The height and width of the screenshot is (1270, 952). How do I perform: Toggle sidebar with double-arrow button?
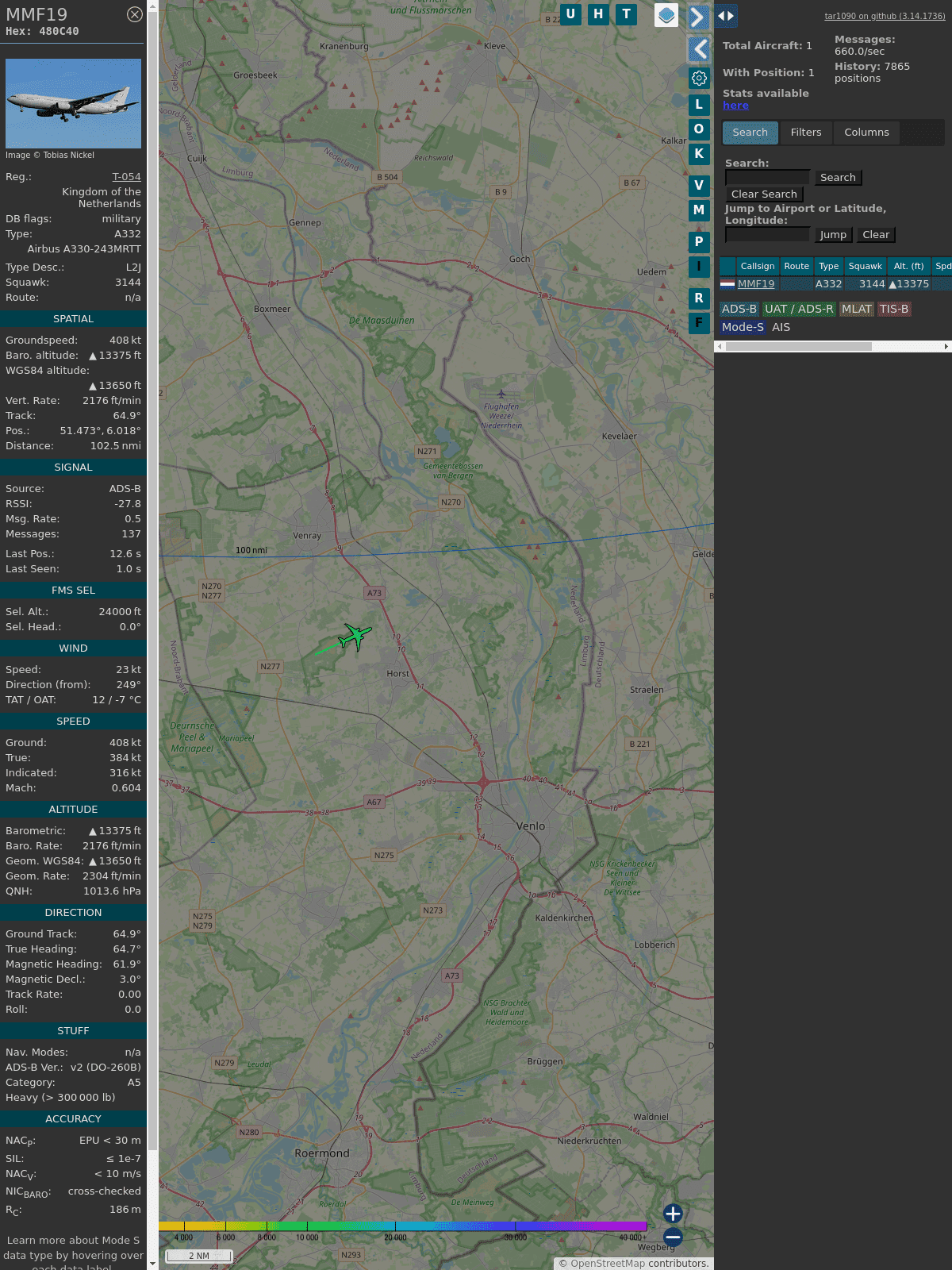click(x=725, y=15)
